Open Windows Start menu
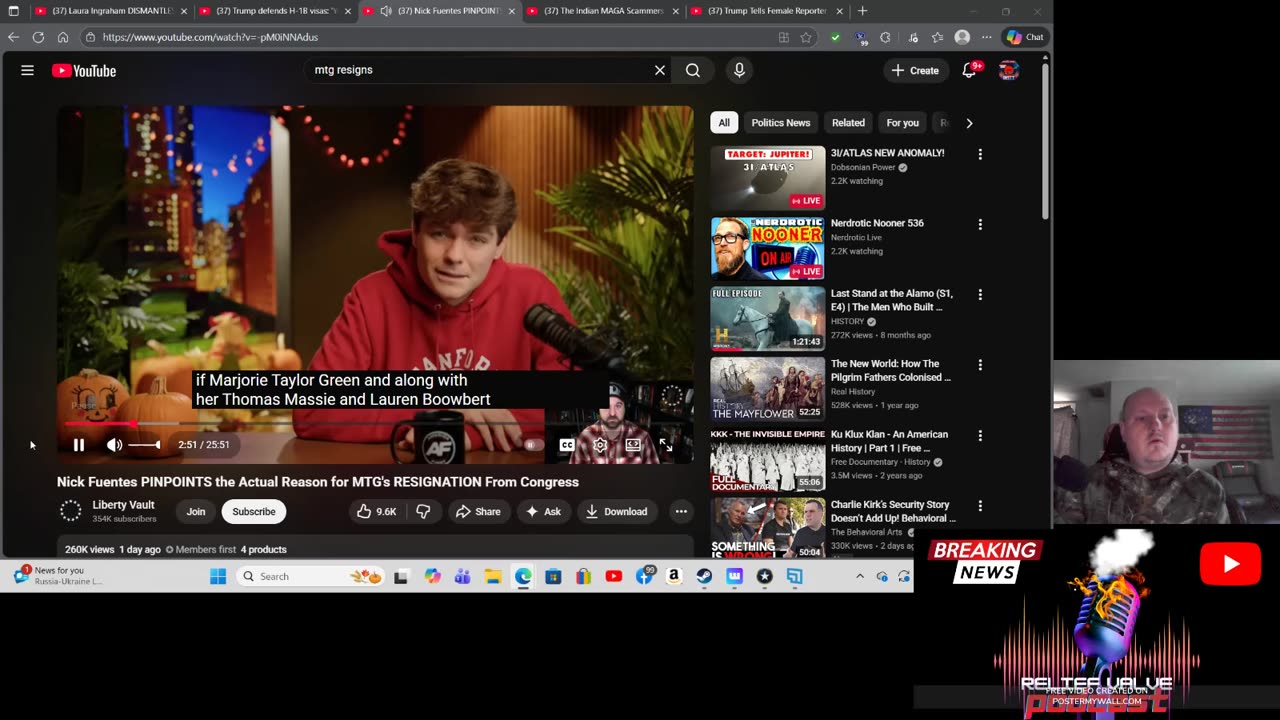The image size is (1280, 720). (218, 576)
